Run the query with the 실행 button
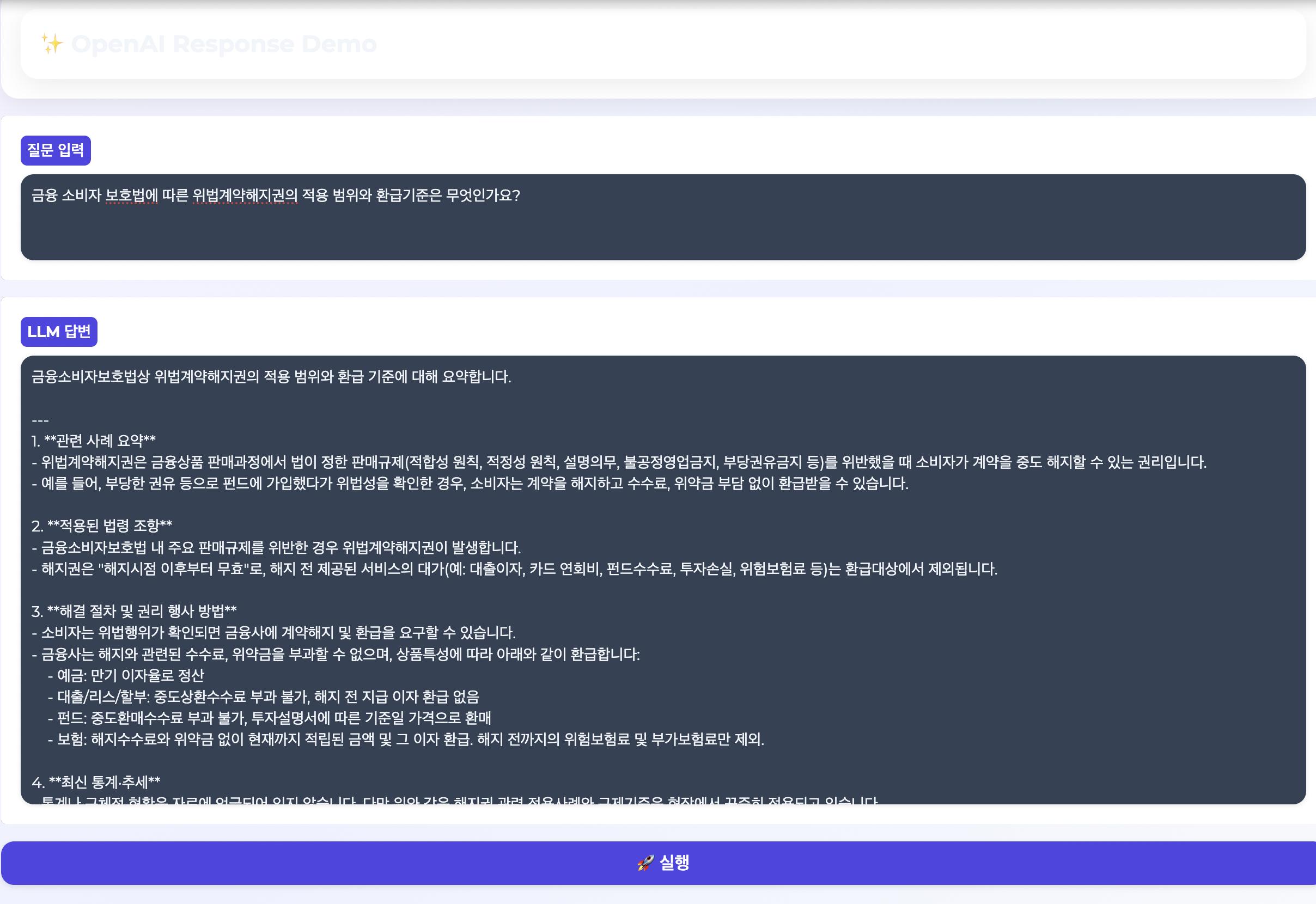Screen dimensions: 1316x904 (659, 863)
